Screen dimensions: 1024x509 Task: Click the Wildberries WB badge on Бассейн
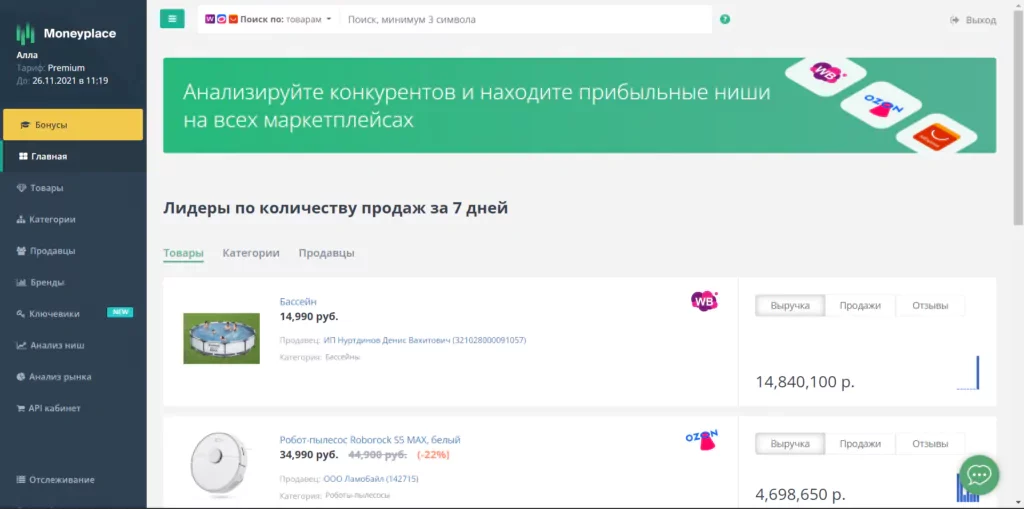[704, 300]
